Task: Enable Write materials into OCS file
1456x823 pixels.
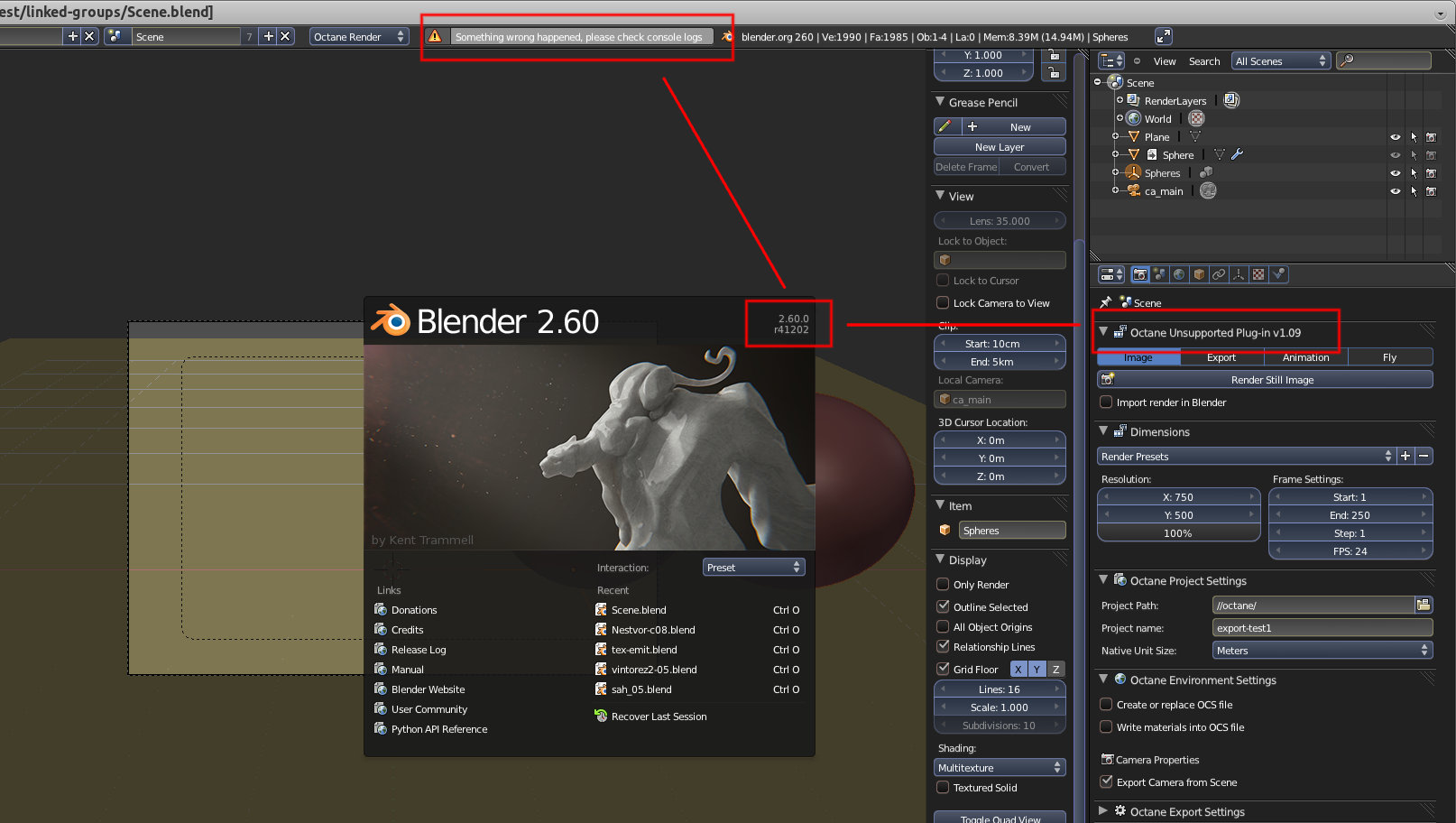Action: tap(1106, 726)
